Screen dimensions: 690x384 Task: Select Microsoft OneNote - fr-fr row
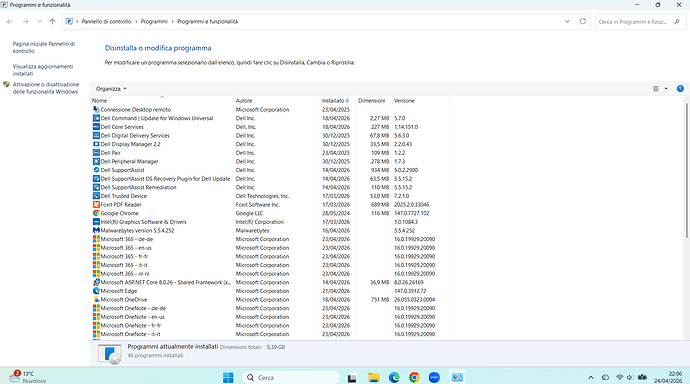coord(270,325)
